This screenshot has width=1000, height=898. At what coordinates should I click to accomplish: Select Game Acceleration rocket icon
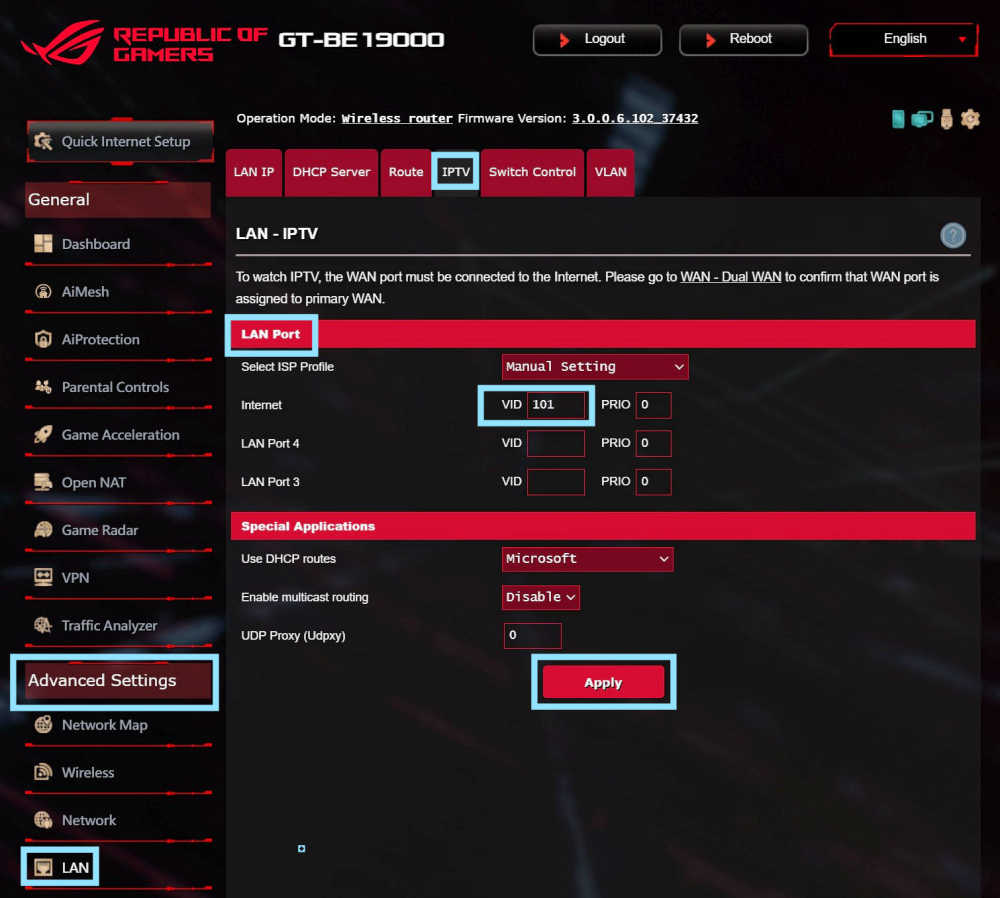coord(43,434)
